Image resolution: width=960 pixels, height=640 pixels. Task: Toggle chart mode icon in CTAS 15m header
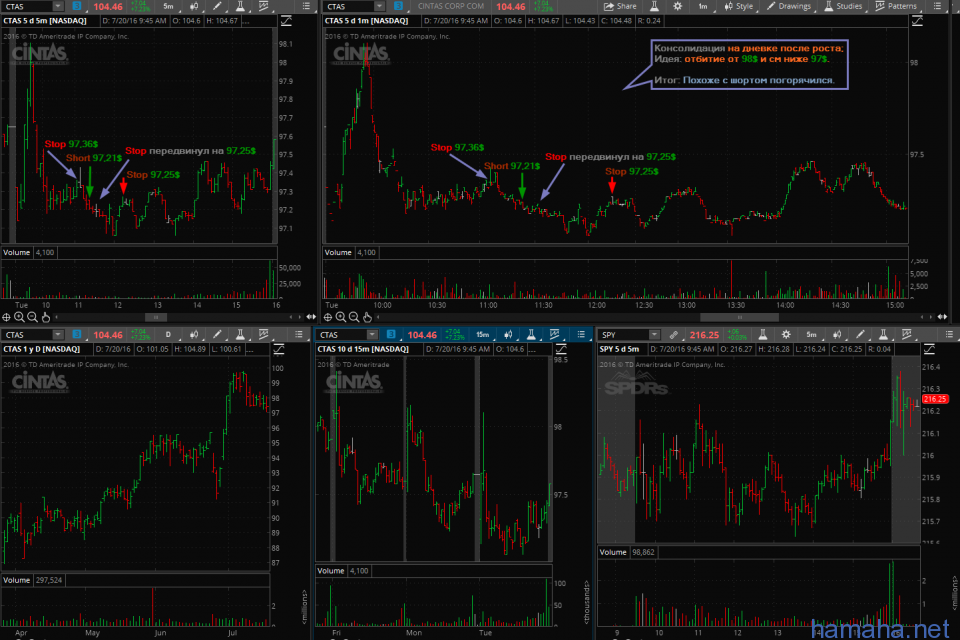tap(561, 350)
